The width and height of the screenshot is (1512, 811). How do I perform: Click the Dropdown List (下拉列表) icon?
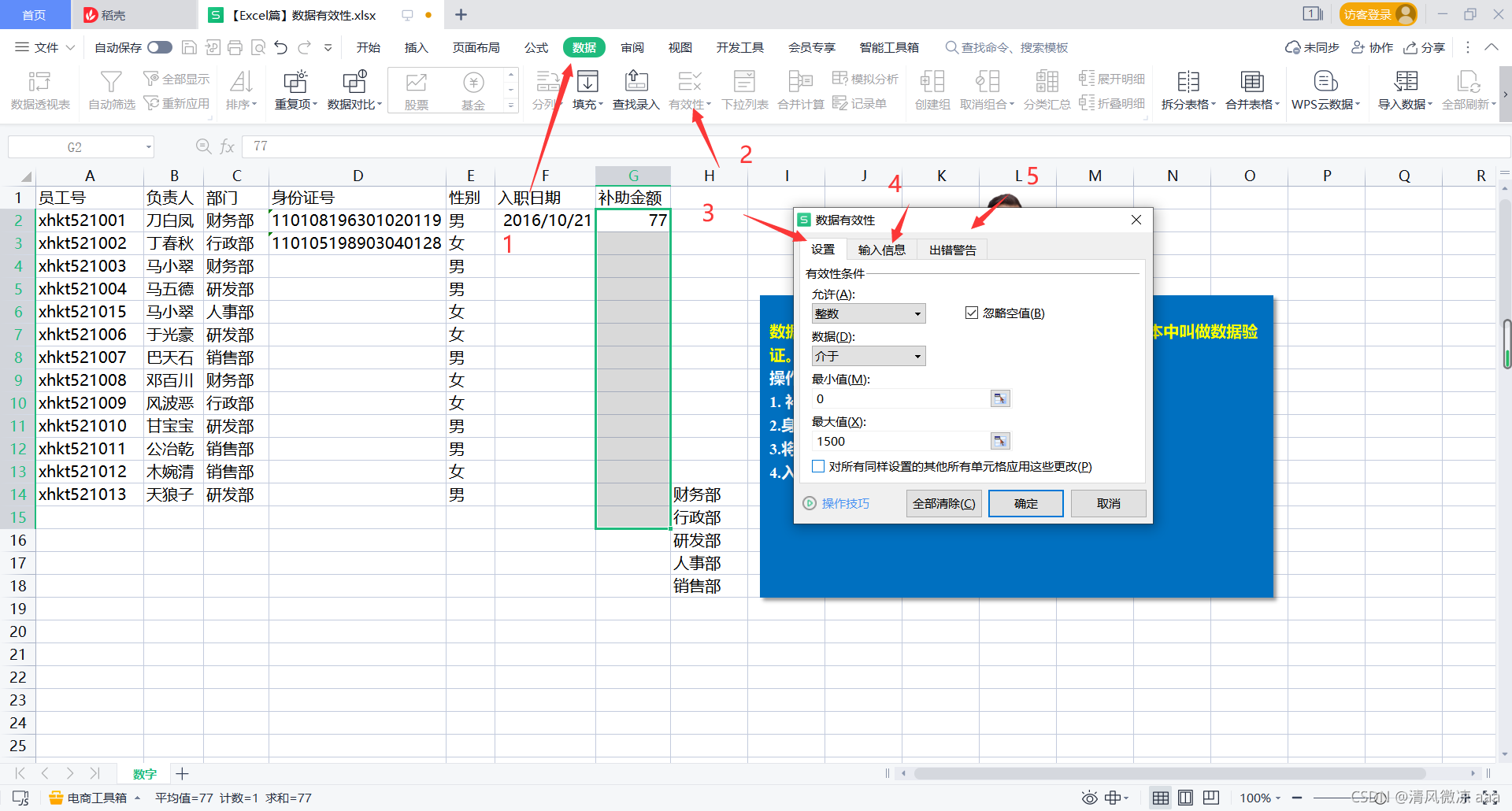coord(744,81)
